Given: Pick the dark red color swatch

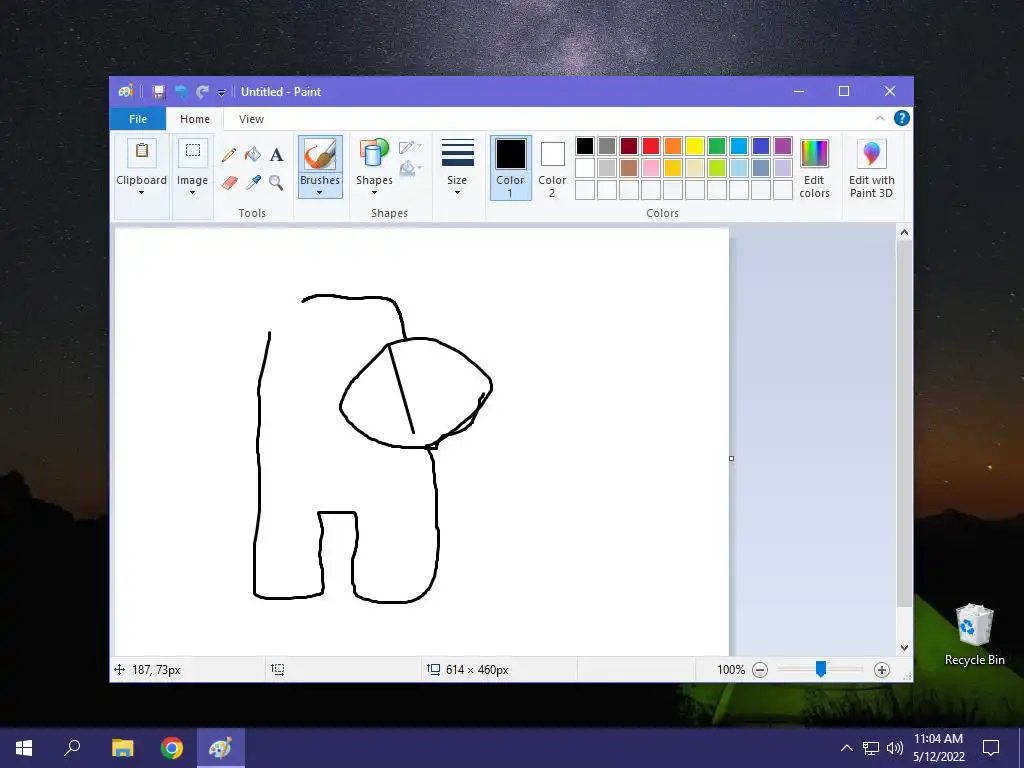Looking at the screenshot, I should [x=629, y=146].
